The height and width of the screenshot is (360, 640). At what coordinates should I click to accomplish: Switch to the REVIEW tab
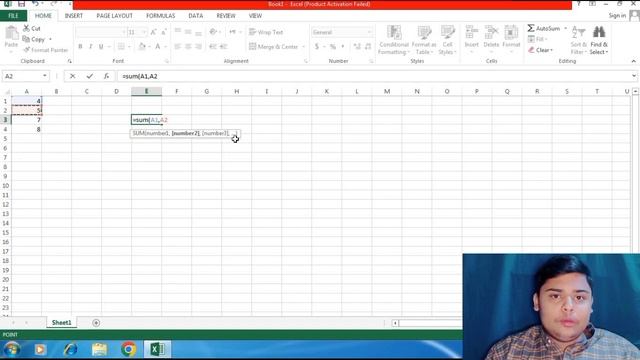[226, 16]
